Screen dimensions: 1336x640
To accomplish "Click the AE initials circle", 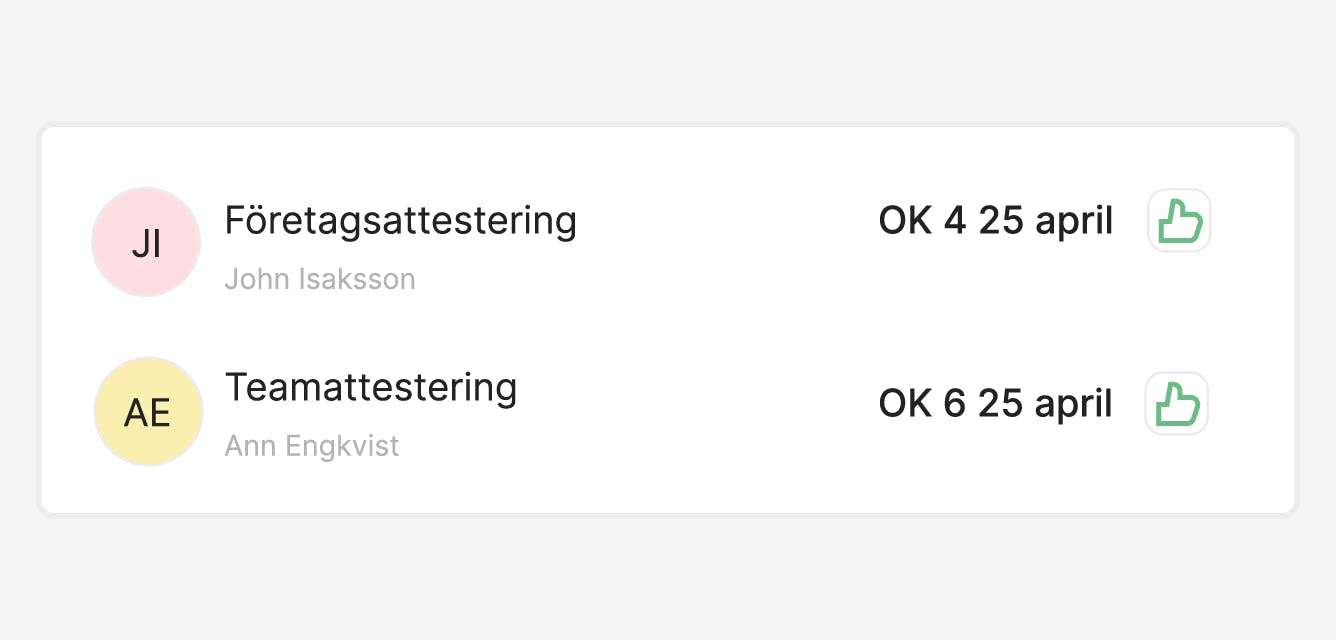I will click(148, 412).
